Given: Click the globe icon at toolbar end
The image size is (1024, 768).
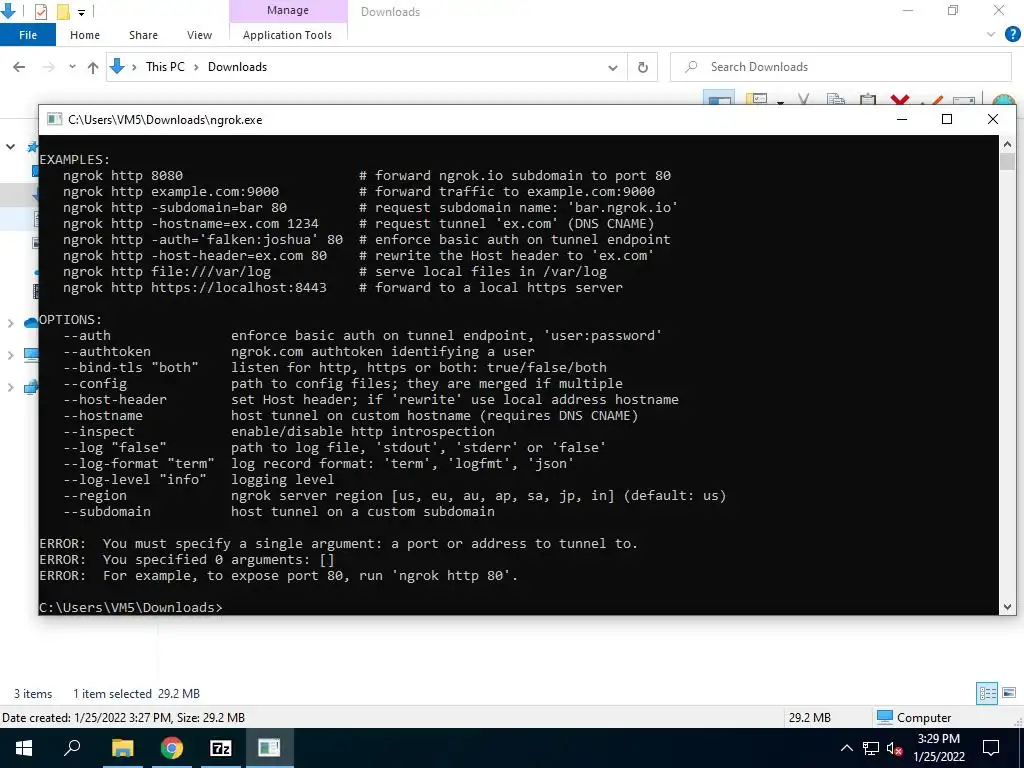Looking at the screenshot, I should pyautogui.click(x=1004, y=99).
